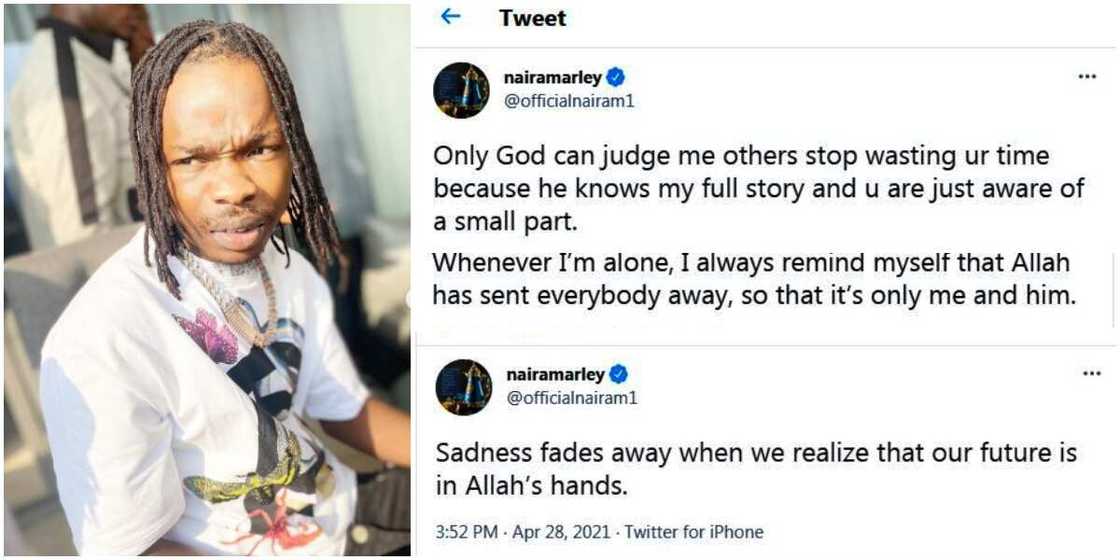Screen dimensions: 1120x560
Task: Open the @officialnairam1 handle in the first tweet
Action: click(569, 101)
